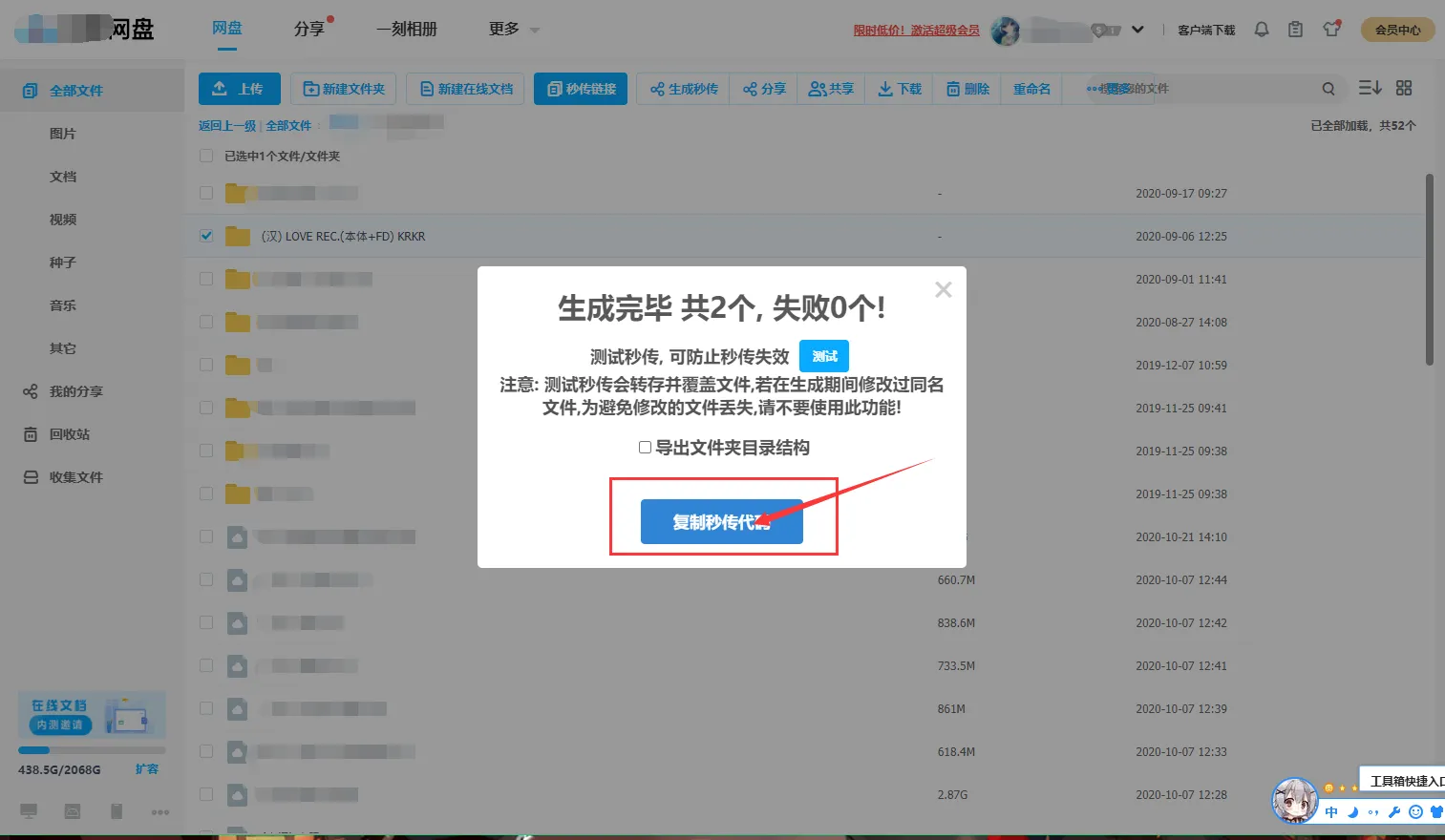This screenshot has width=1445, height=840.
Task: Click the 生成秒传 link-generation icon
Action: [682, 88]
